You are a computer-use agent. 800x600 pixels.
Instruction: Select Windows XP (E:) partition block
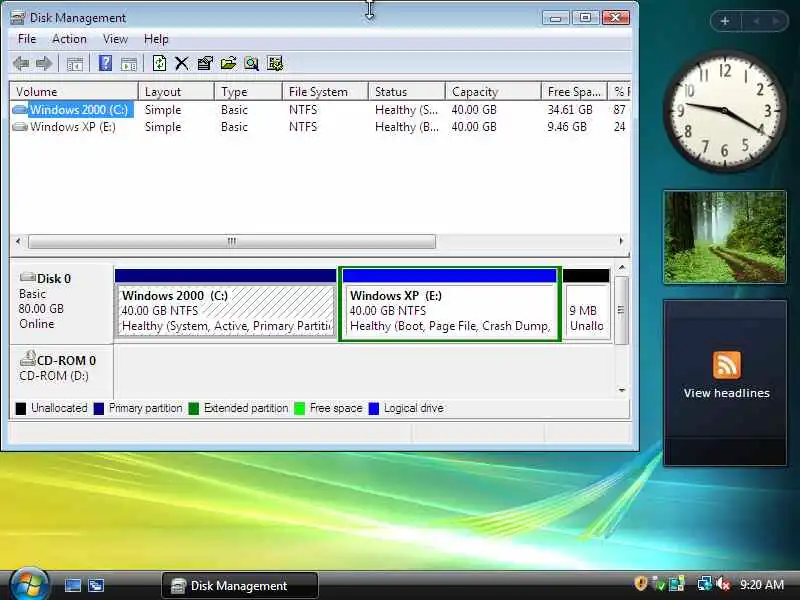click(449, 303)
